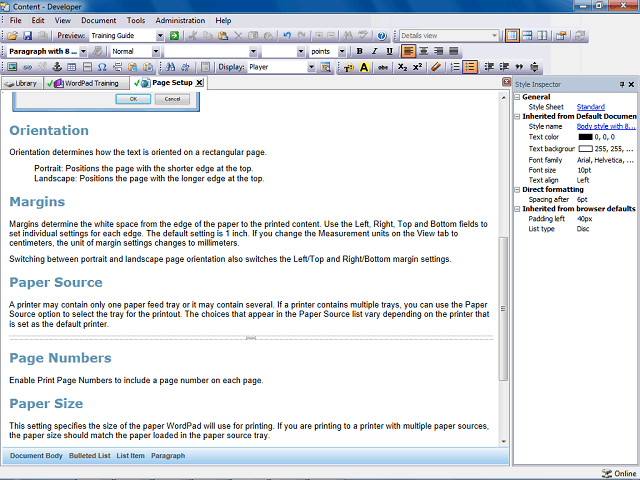Switch to the WordPad Training tab
The width and height of the screenshot is (640, 480).
[x=87, y=83]
